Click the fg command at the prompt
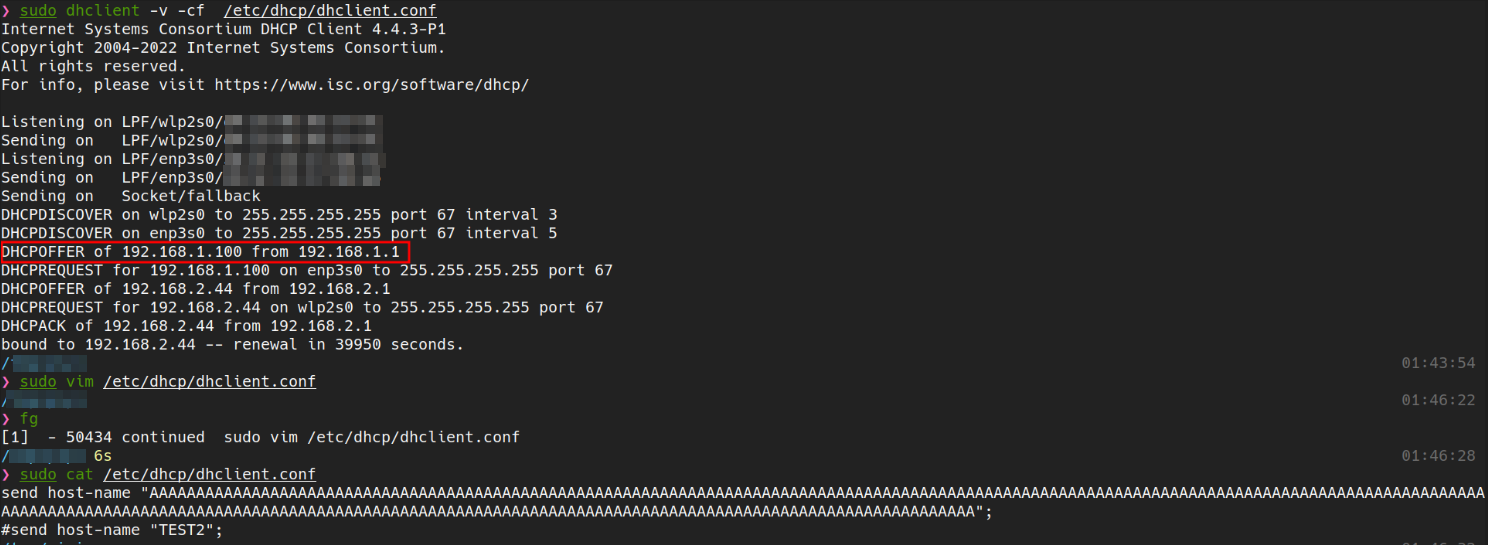 tap(29, 419)
